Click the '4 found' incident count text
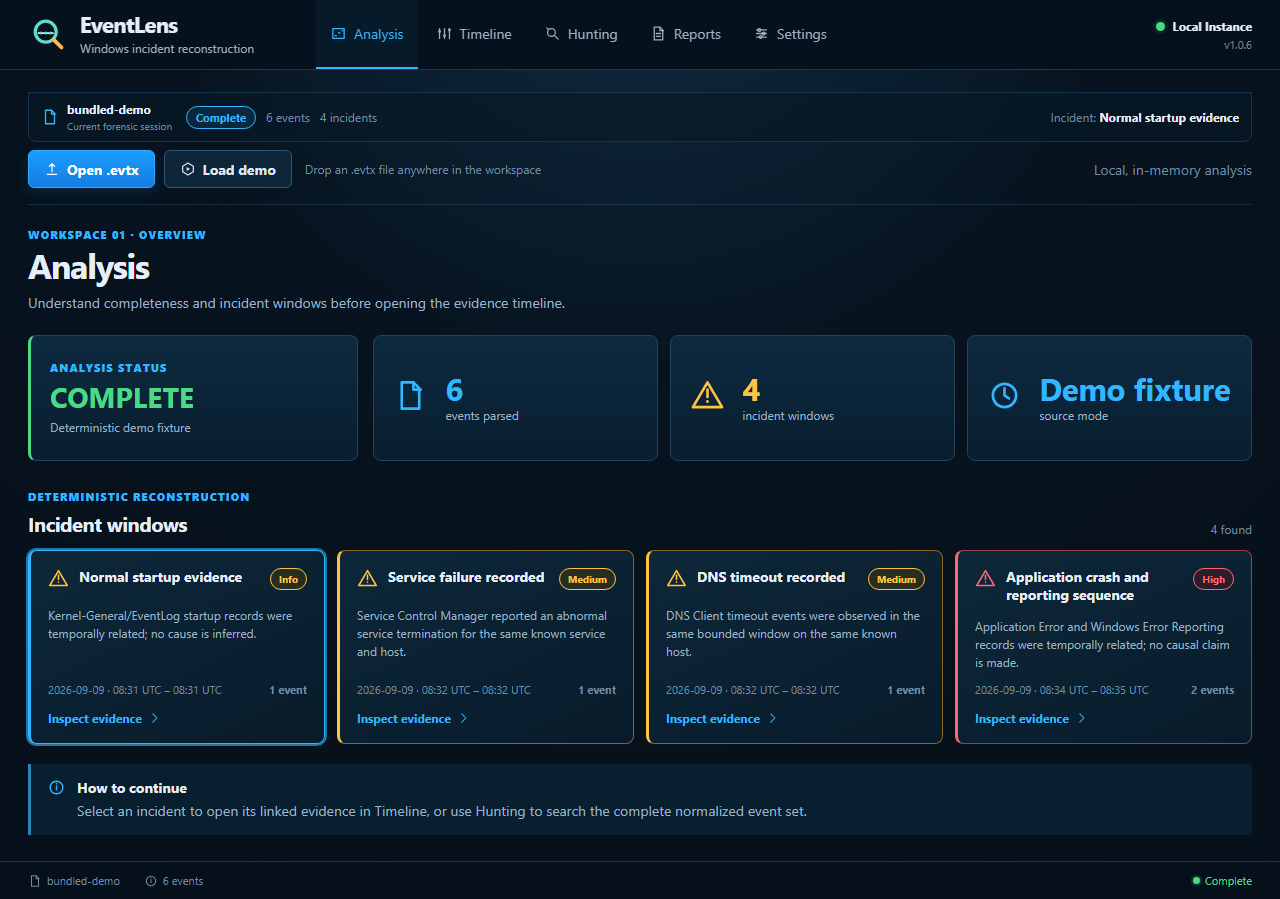The height and width of the screenshot is (899, 1280). pyautogui.click(x=1231, y=530)
